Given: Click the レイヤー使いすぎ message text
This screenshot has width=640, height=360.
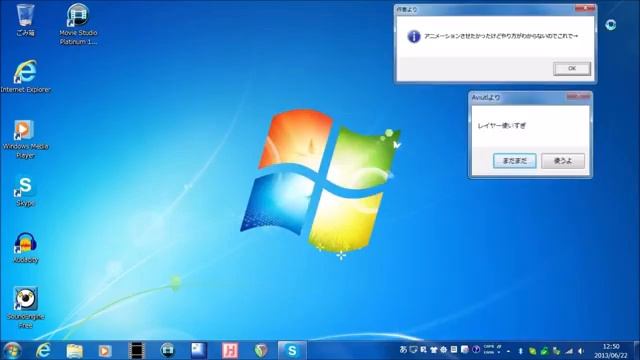Looking at the screenshot, I should [502, 126].
